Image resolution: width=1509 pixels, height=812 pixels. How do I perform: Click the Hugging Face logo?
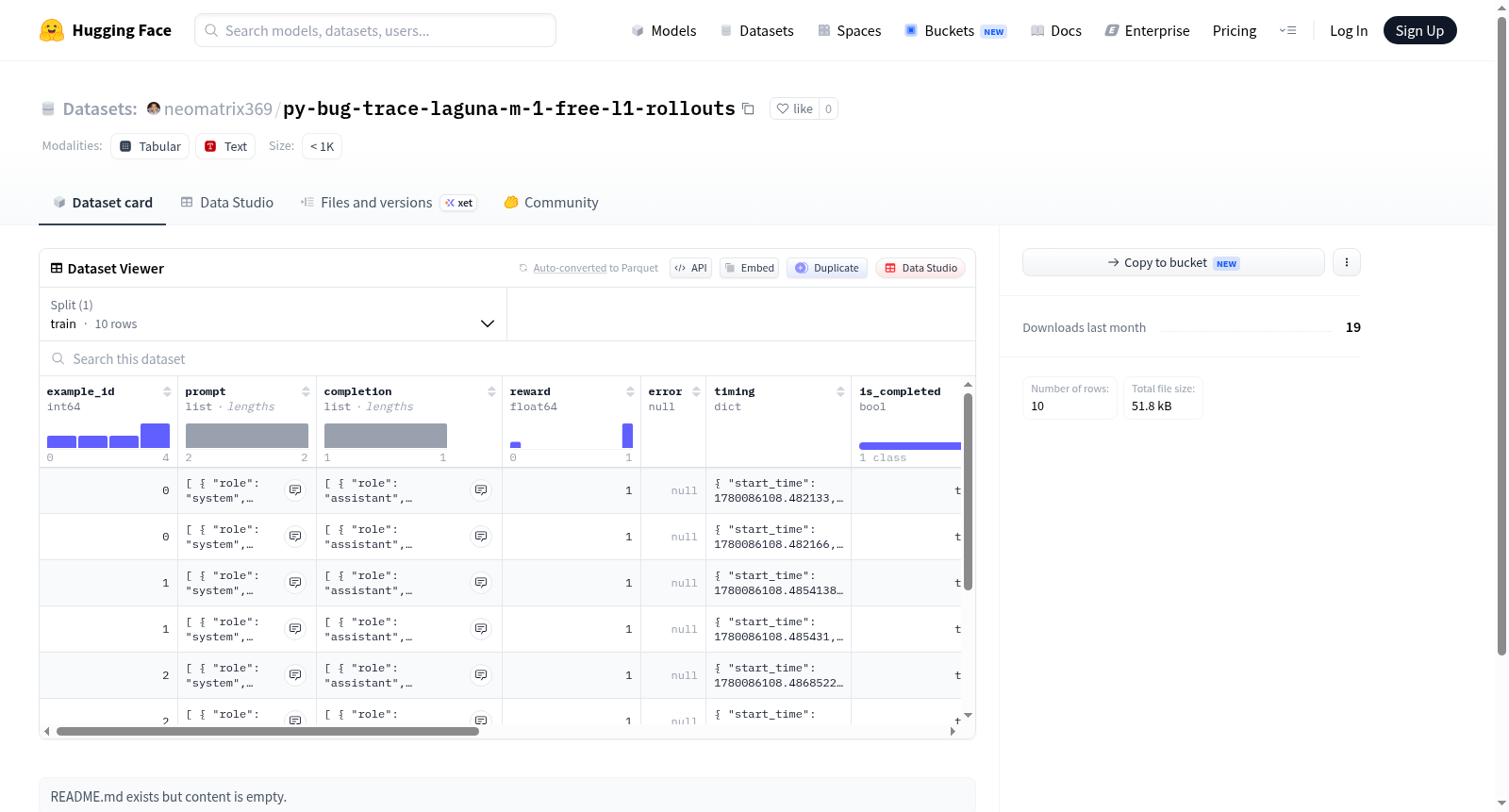point(106,30)
